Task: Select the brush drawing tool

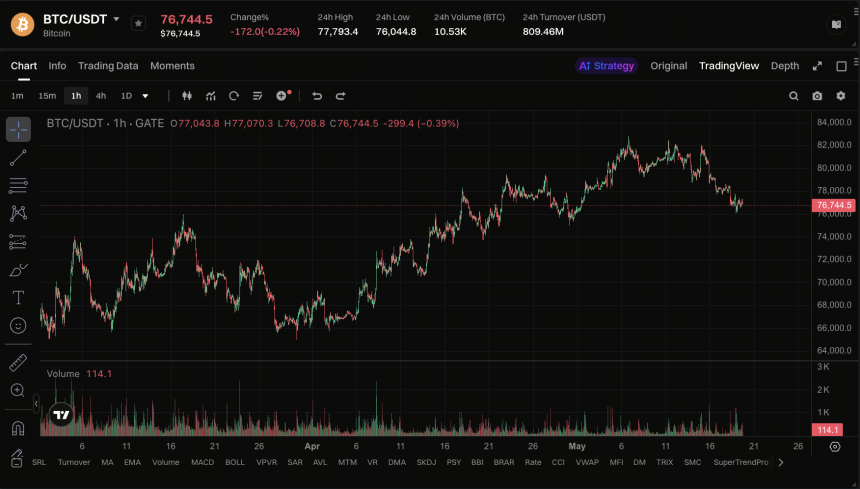Action: click(18, 270)
